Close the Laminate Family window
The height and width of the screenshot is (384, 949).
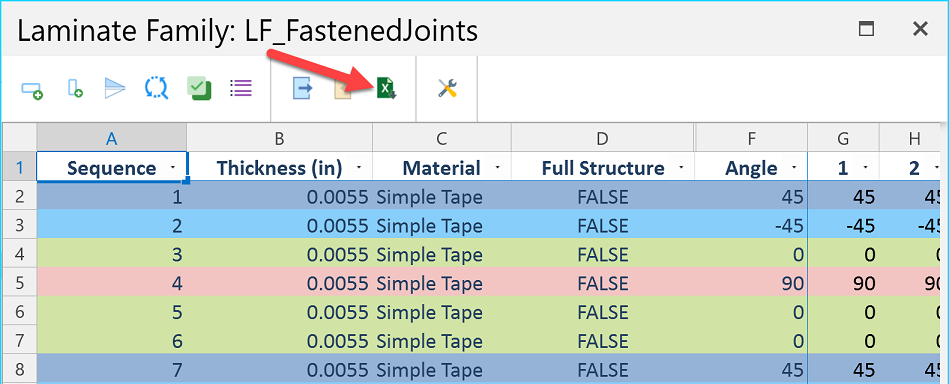pos(920,28)
